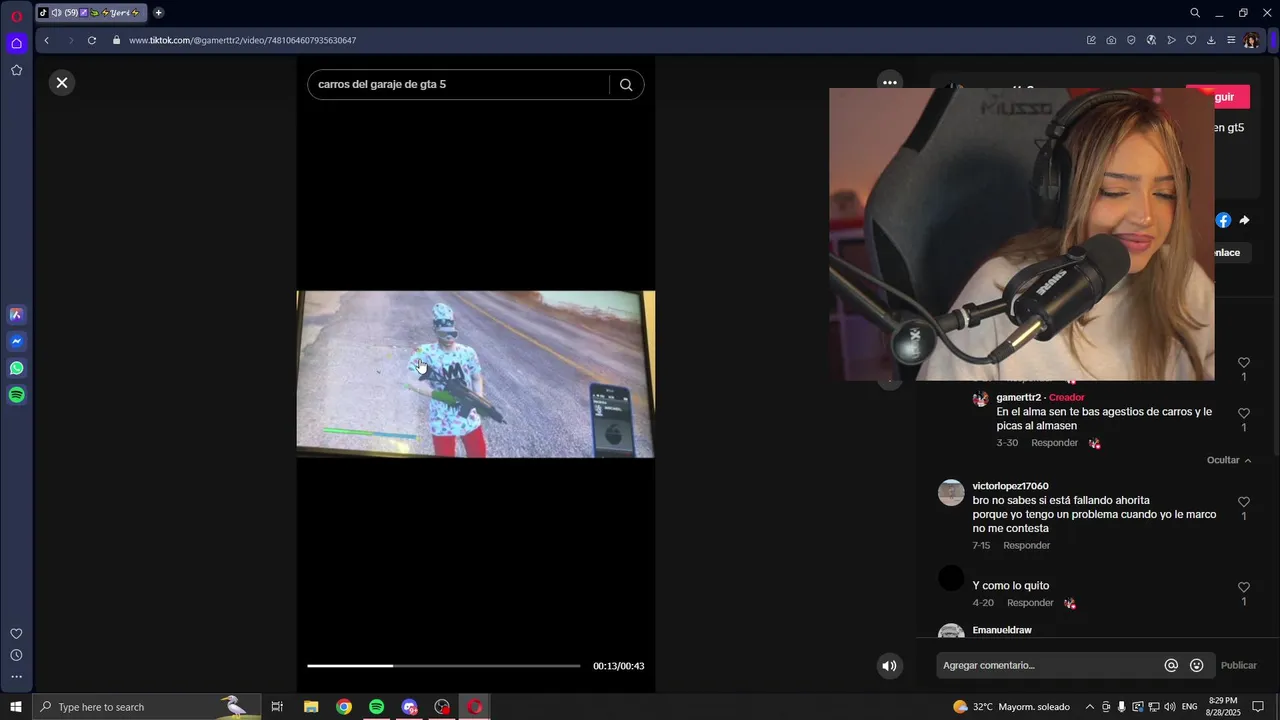Open File Explorer from taskbar

(x=311, y=707)
